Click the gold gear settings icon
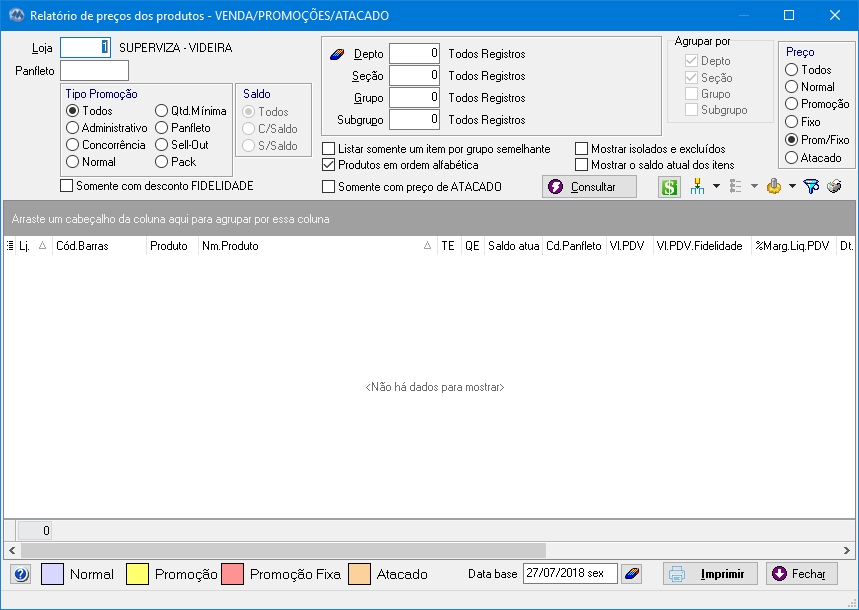 (774, 187)
